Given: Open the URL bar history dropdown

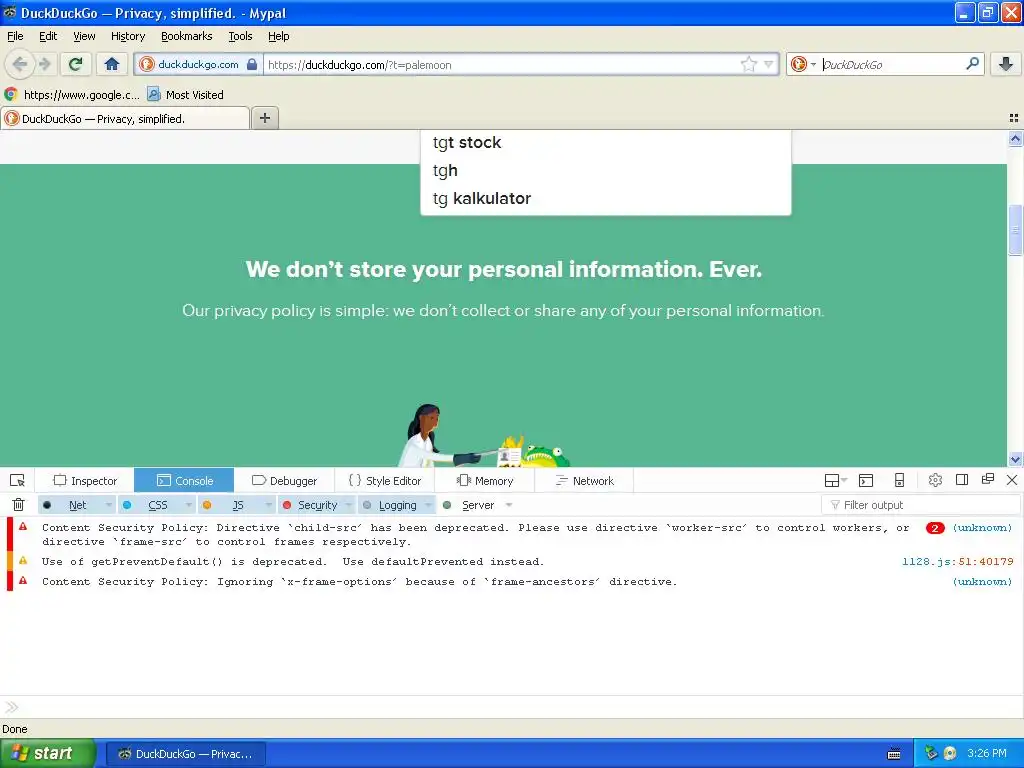Looking at the screenshot, I should (x=769, y=64).
